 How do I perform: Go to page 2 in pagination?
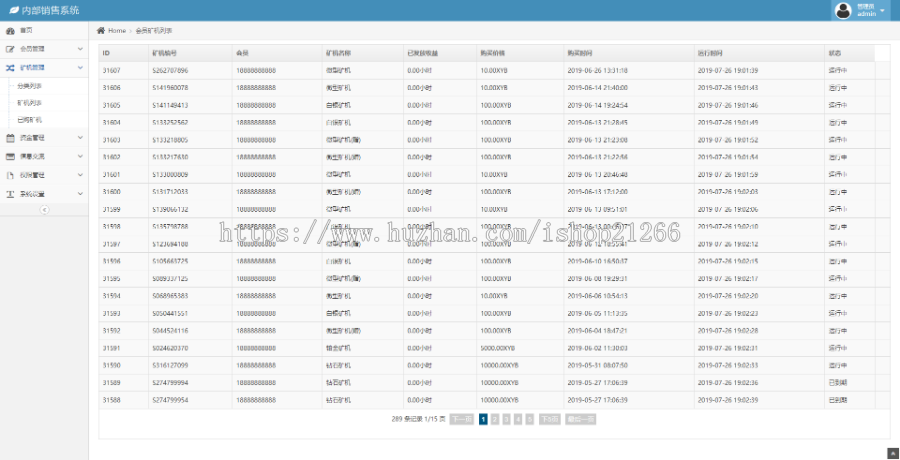[x=495, y=420]
